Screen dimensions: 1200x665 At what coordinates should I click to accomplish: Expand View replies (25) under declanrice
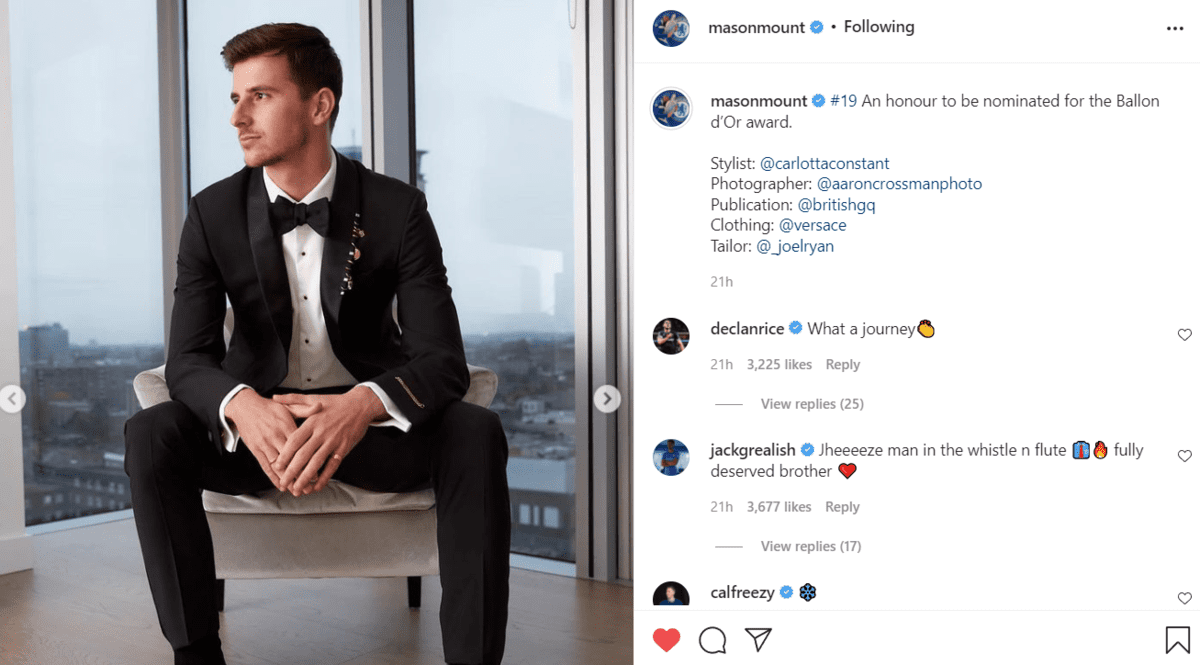812,404
